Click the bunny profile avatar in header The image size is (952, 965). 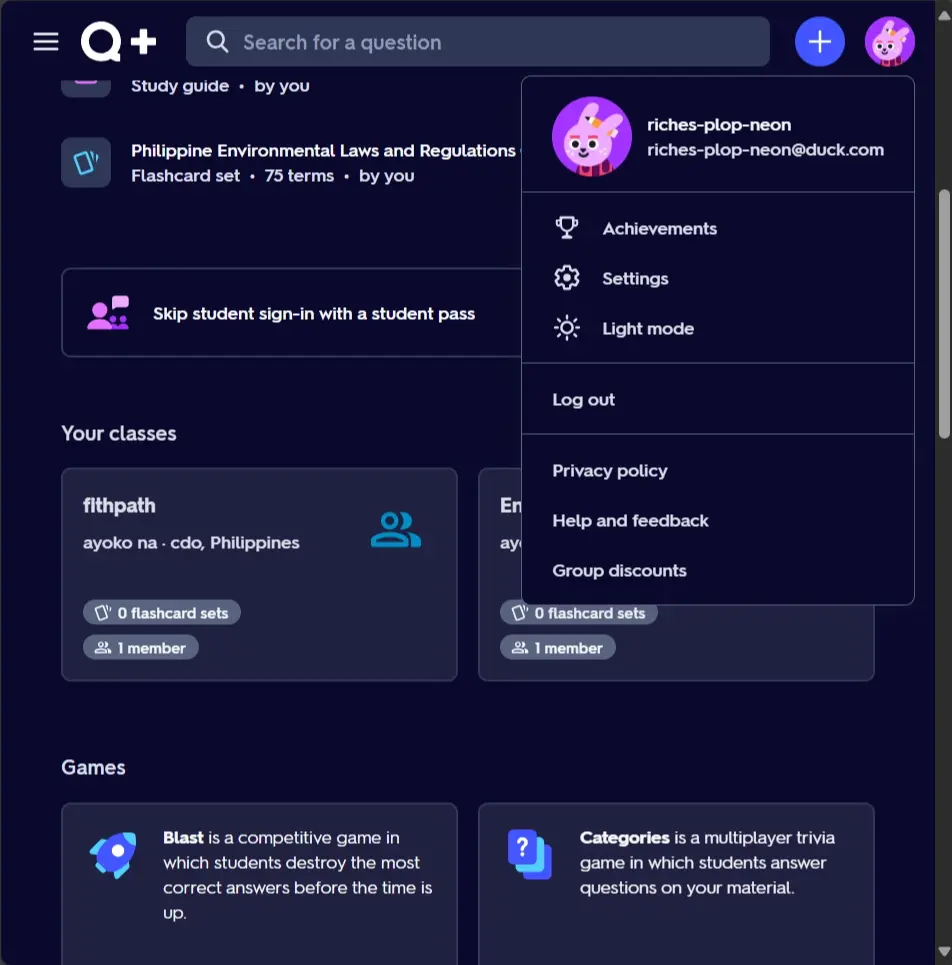point(889,42)
